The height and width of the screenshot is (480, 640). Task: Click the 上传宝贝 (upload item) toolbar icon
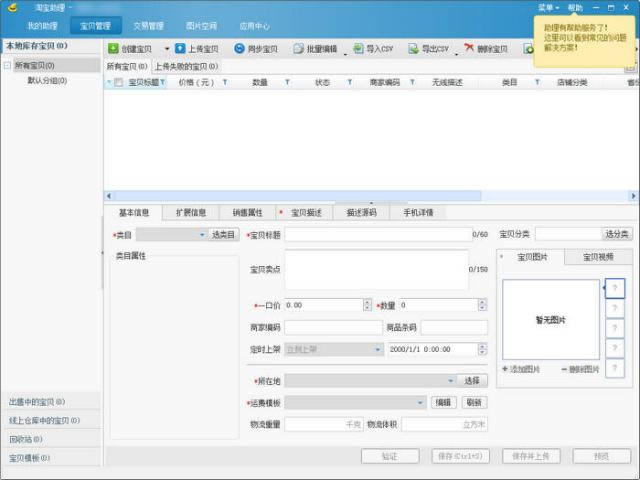(x=180, y=48)
